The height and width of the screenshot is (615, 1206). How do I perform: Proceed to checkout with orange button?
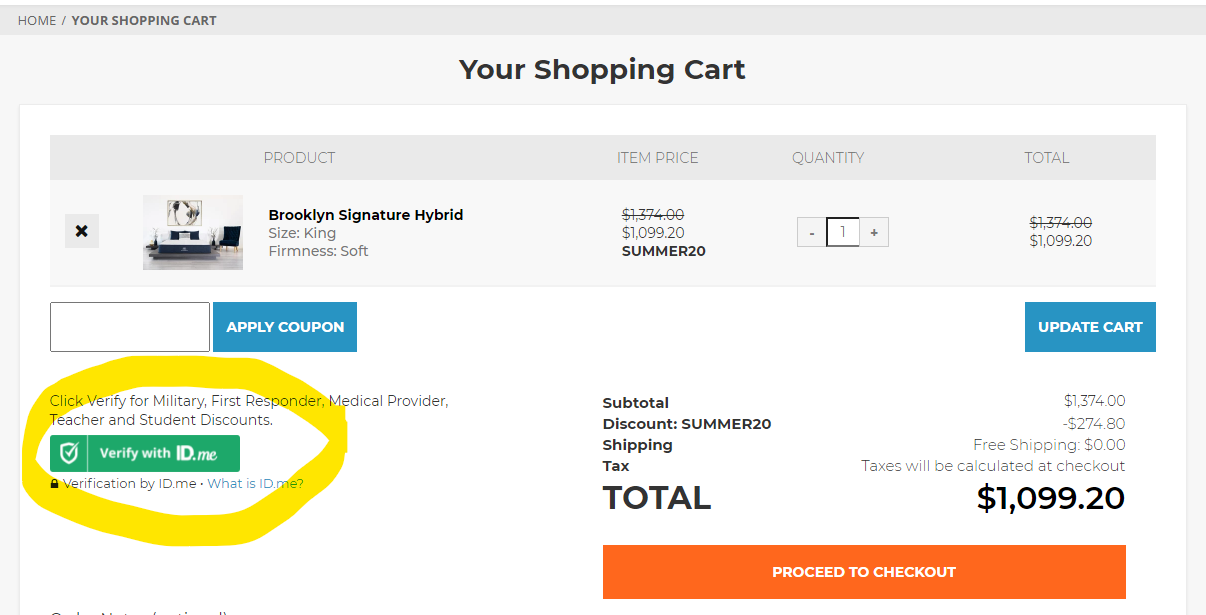click(864, 572)
